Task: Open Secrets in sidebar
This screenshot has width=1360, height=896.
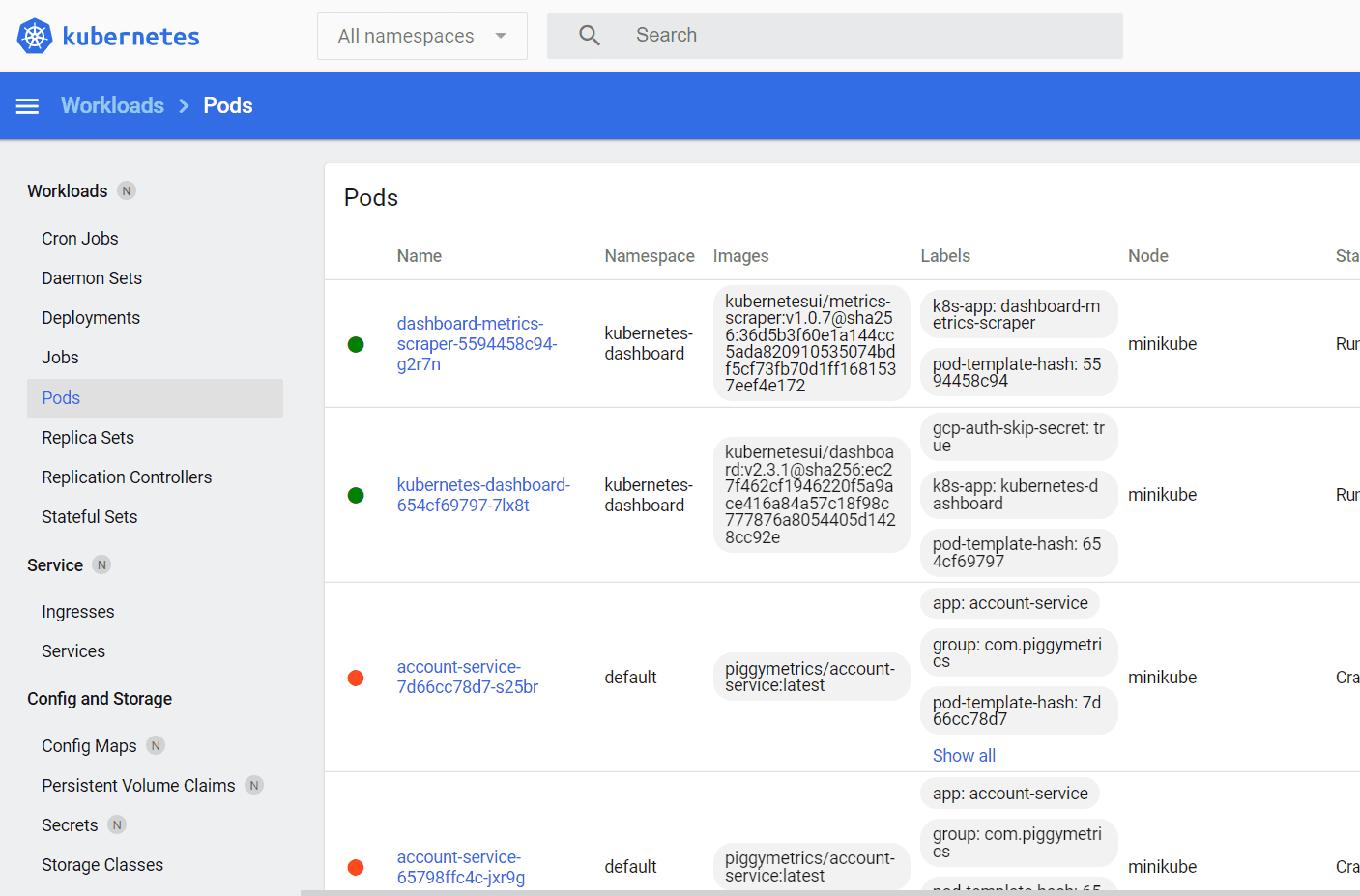Action: coord(70,825)
